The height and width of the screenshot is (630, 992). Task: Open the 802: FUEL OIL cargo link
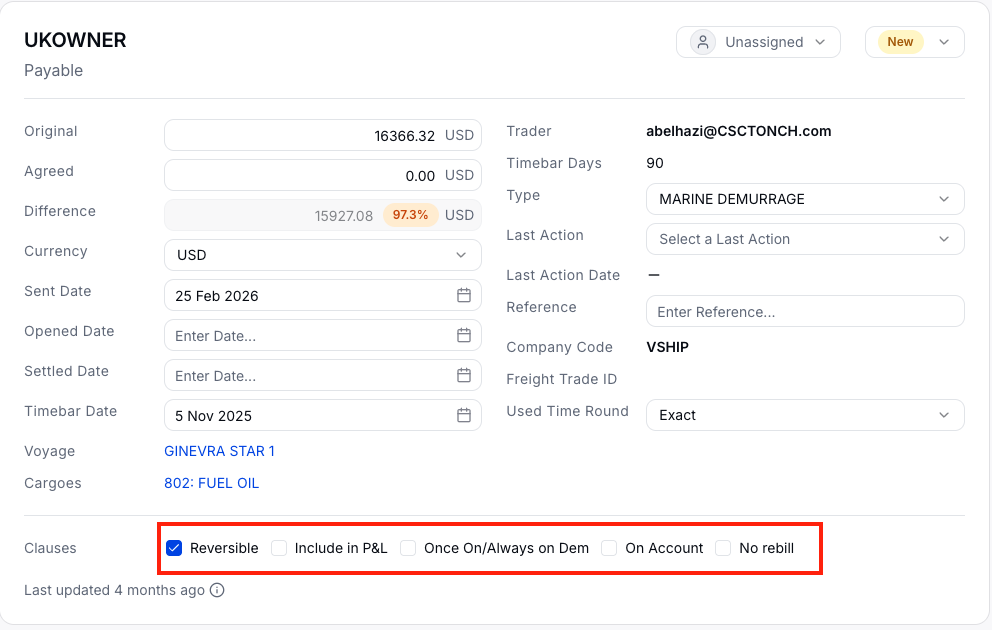(x=211, y=483)
